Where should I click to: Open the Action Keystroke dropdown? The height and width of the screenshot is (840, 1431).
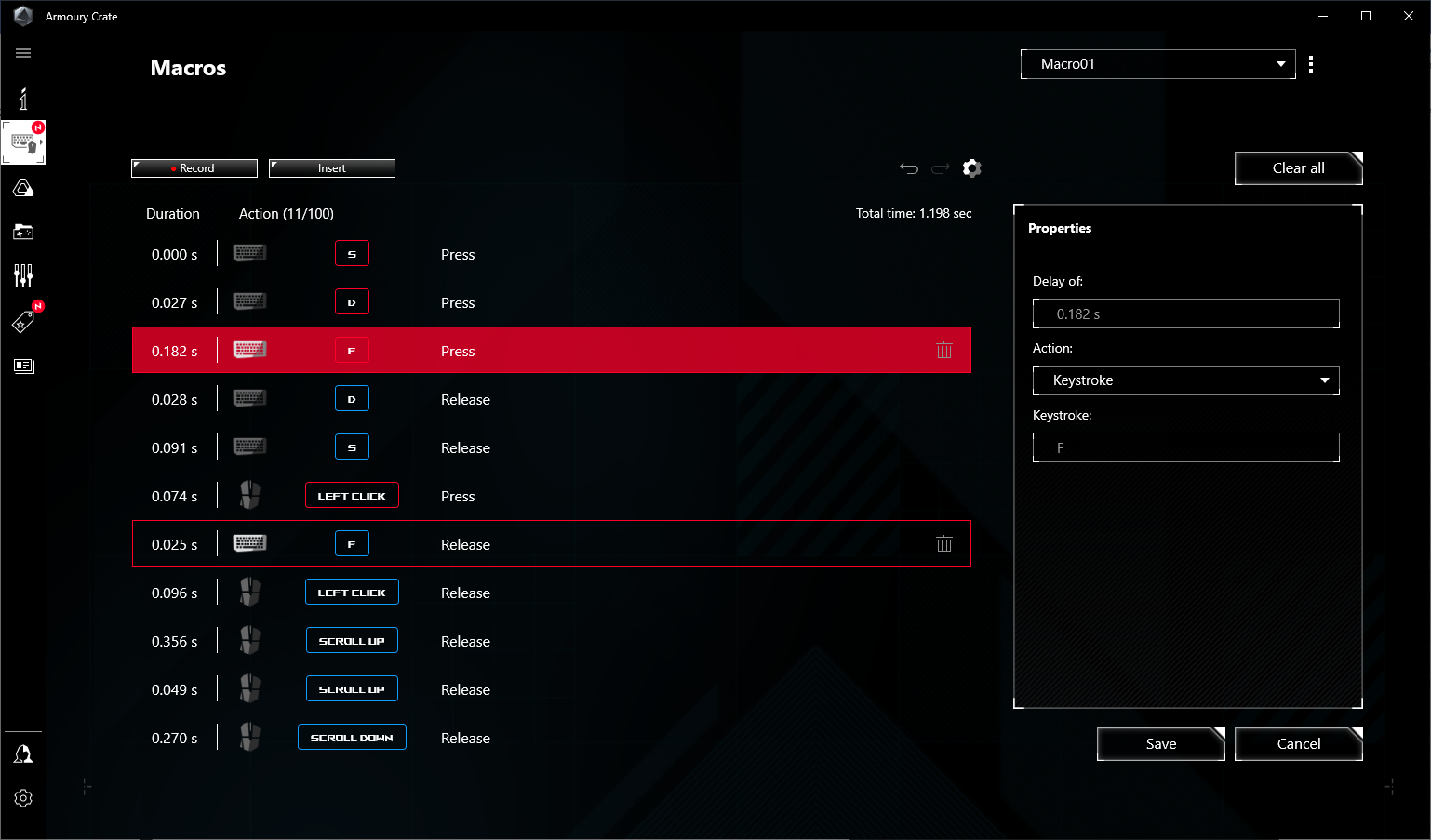[x=1185, y=380]
